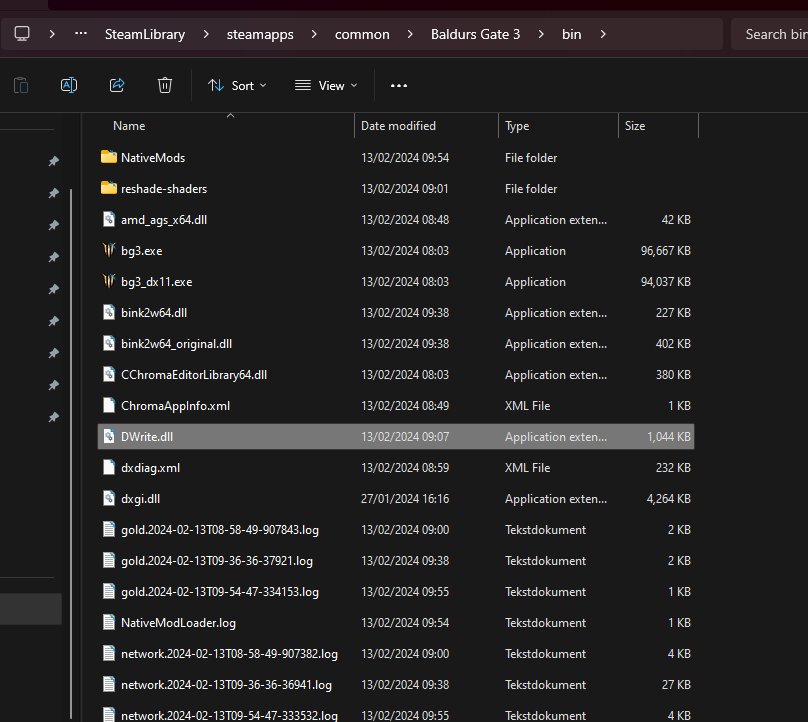Select the NativeMods folder icon
Screen dimensions: 808x722
coord(109,157)
